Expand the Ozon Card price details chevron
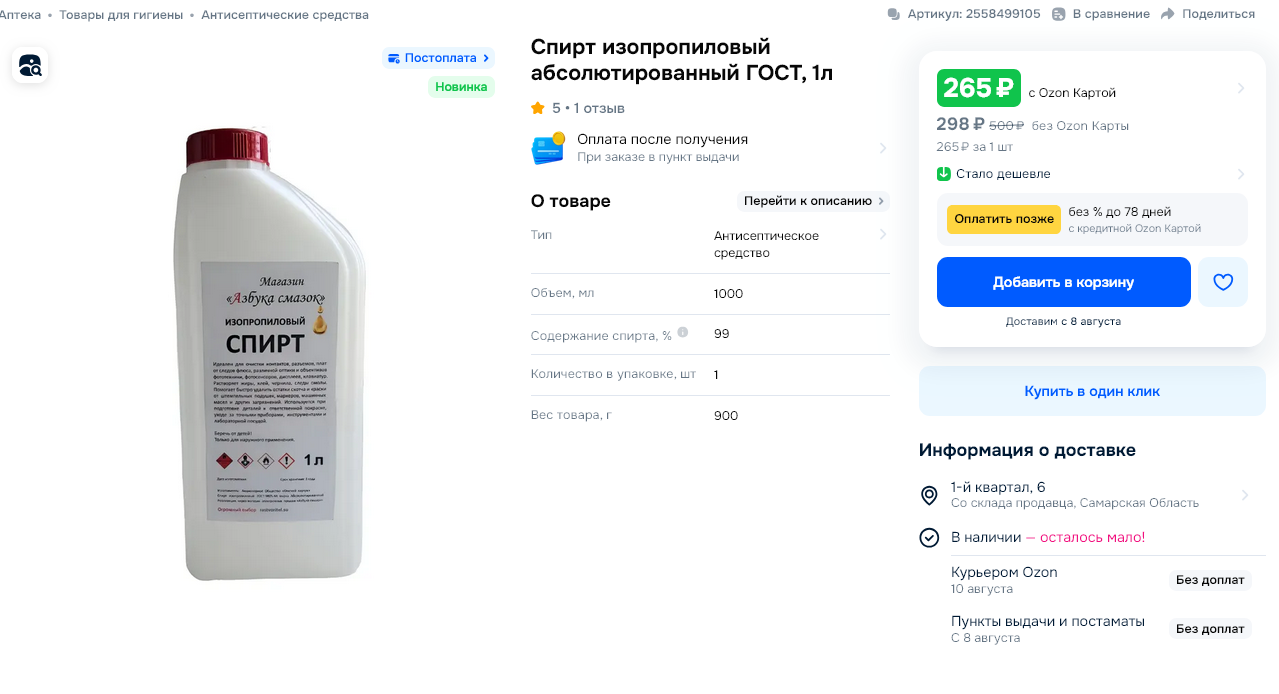This screenshot has width=1279, height=694. tap(1241, 88)
